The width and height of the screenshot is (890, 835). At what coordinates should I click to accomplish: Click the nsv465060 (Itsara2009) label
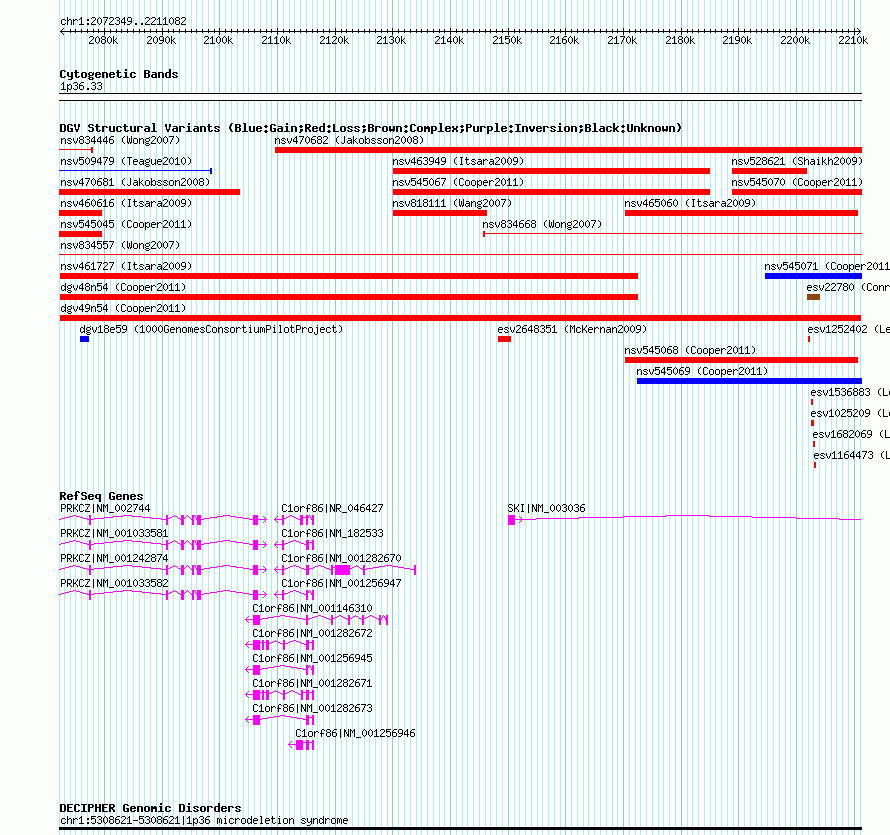[x=690, y=203]
